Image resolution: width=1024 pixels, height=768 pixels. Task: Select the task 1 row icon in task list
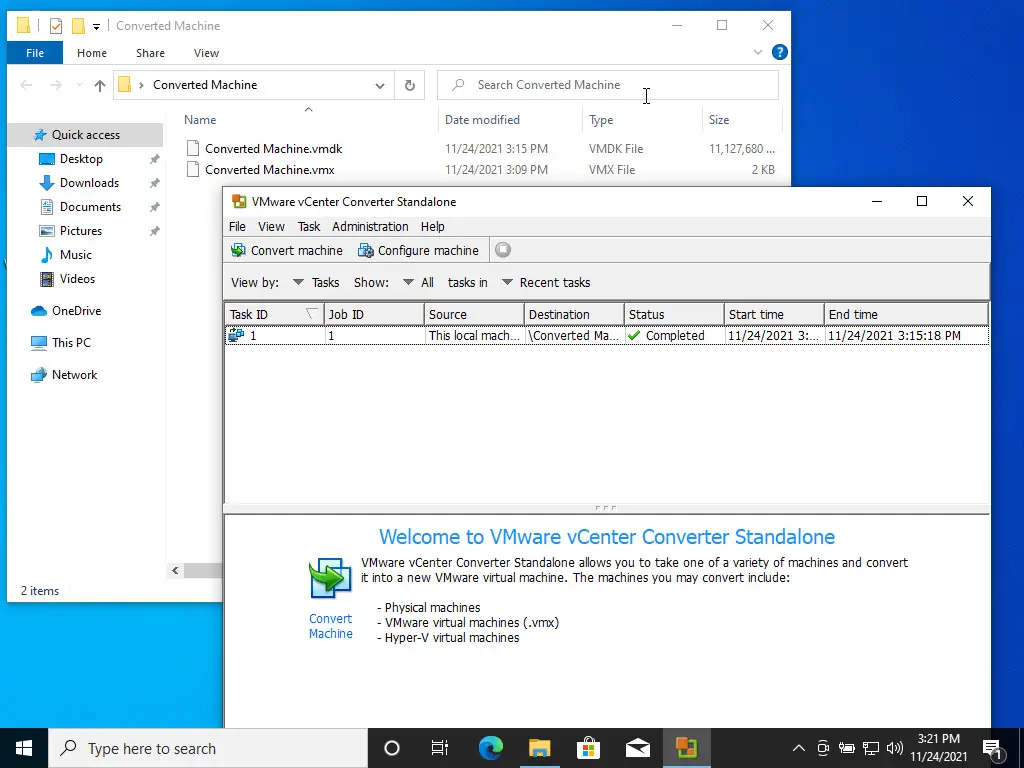pos(236,335)
